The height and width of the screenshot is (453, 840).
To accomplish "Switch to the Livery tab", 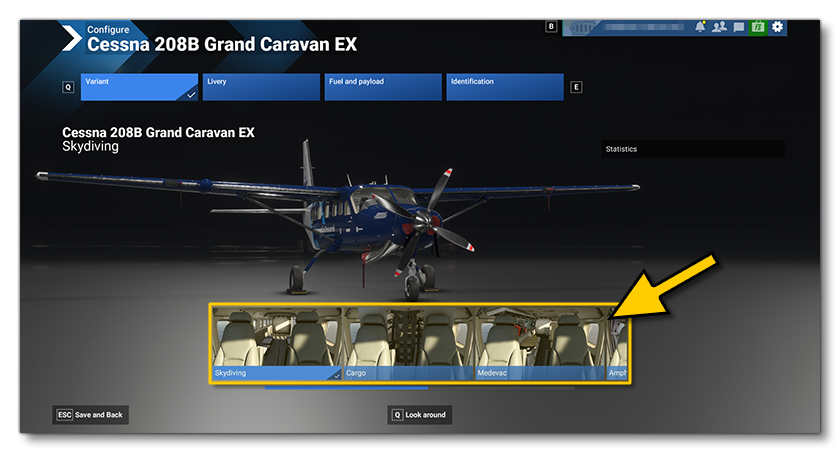I will 261,87.
